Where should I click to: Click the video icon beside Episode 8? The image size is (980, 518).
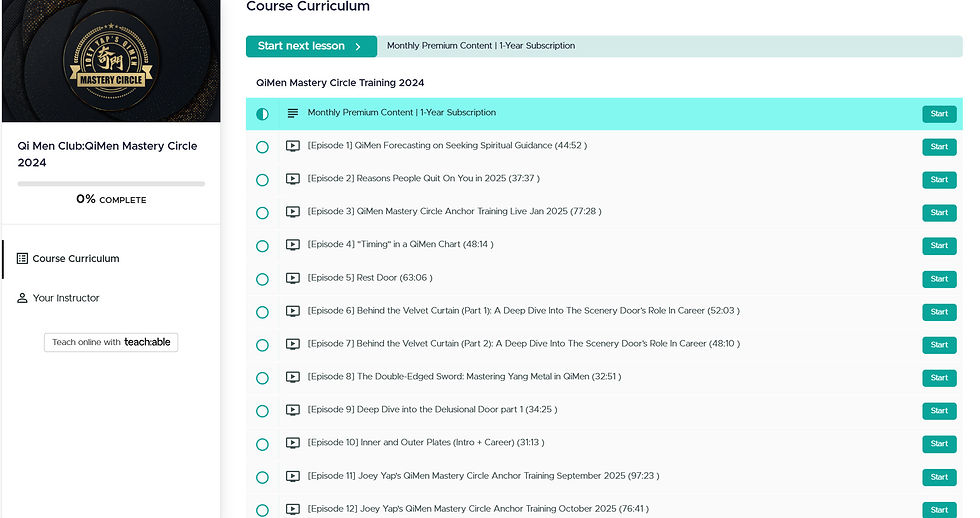tap(293, 377)
